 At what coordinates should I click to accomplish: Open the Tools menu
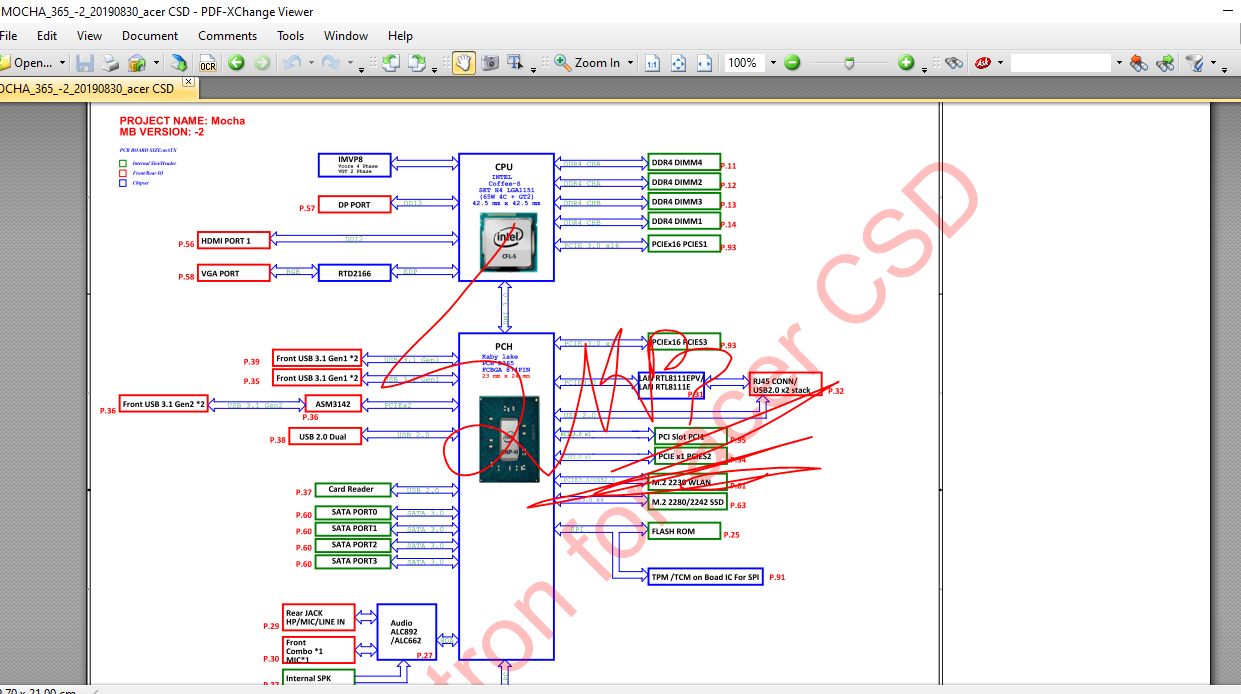tap(291, 35)
